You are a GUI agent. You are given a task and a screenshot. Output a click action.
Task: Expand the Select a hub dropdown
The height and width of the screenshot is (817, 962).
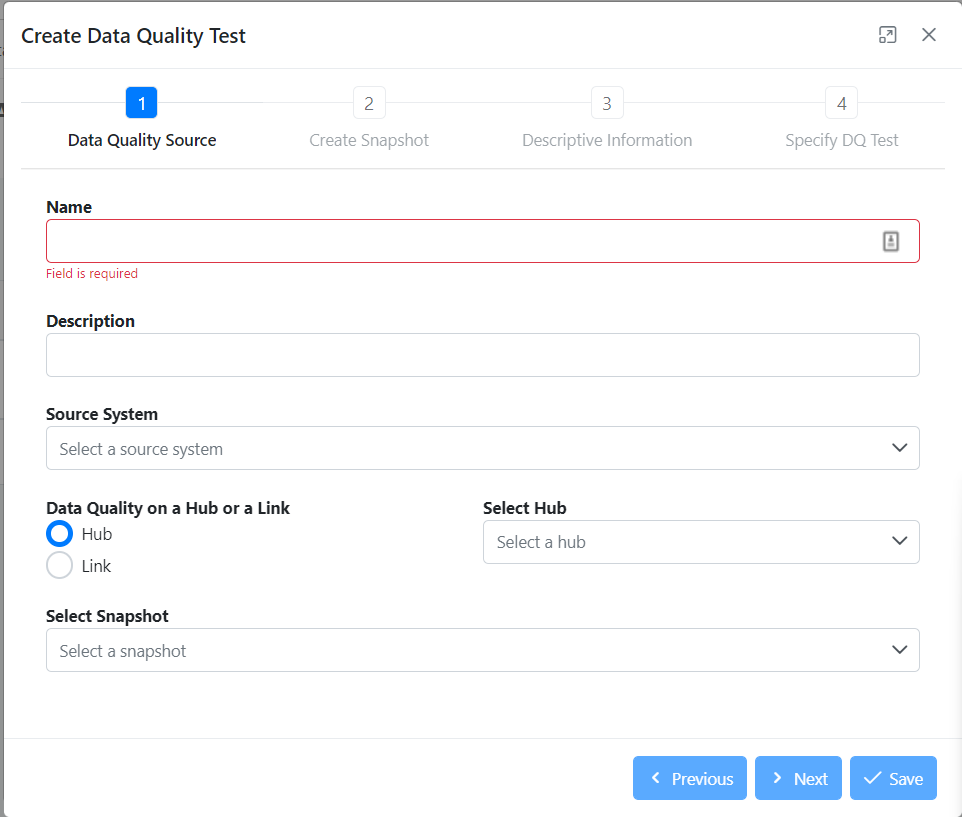click(701, 542)
